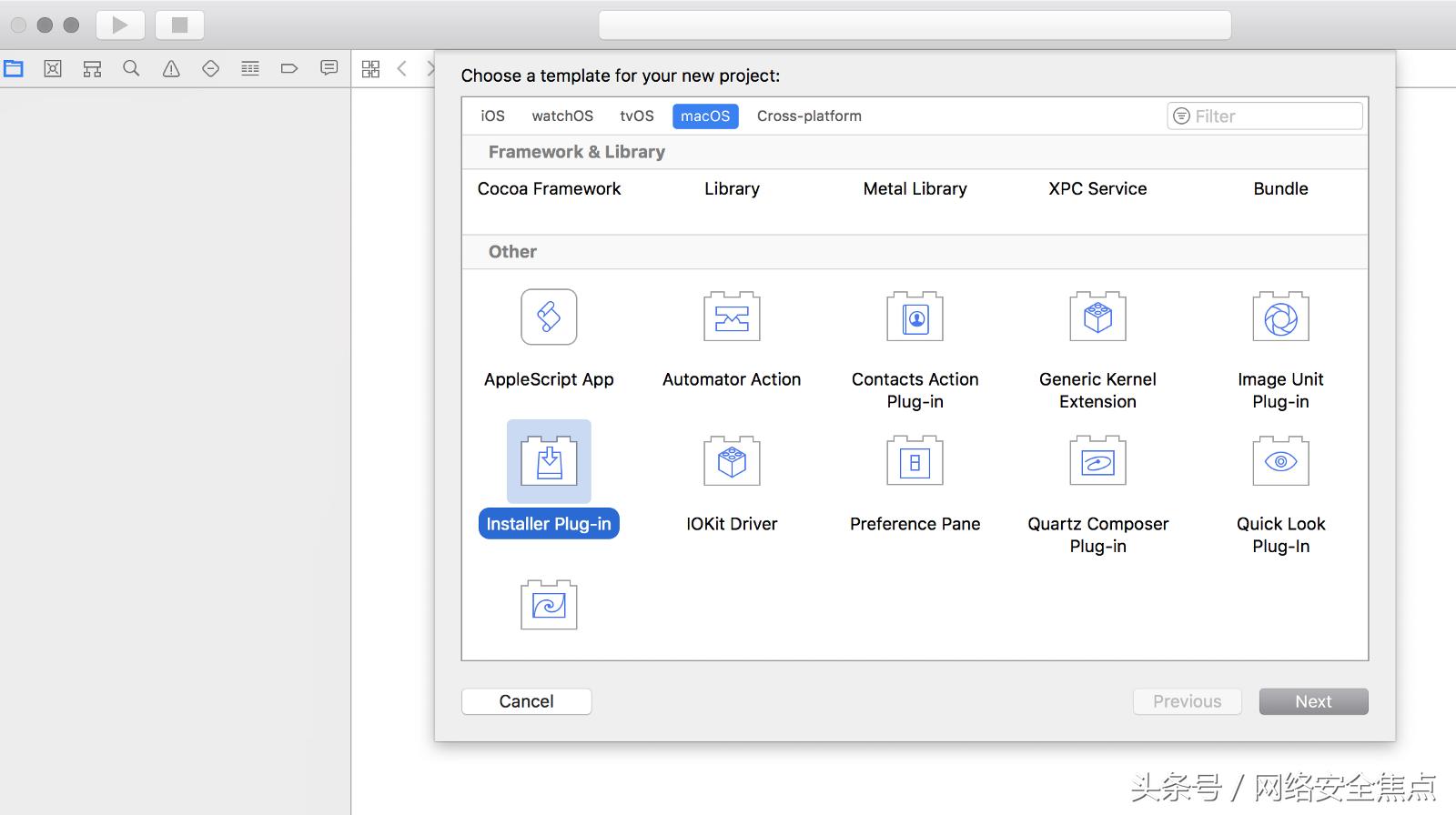Viewport: 1456px width, 815px height.
Task: Switch to the watchOS platform tab
Action: click(x=562, y=116)
